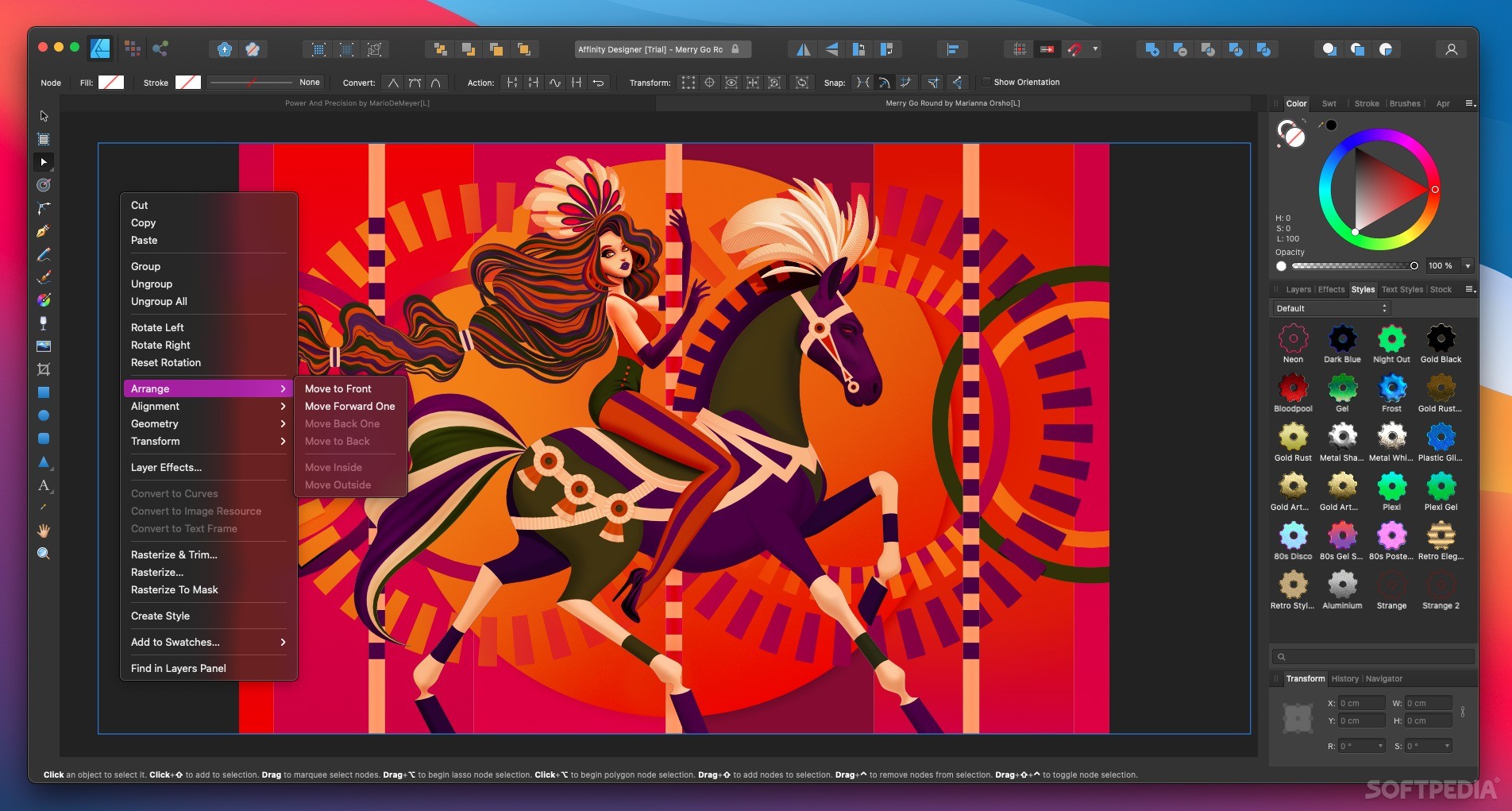Click Find in Layers Panel
Image resolution: width=1512 pixels, height=811 pixels.
click(x=178, y=668)
